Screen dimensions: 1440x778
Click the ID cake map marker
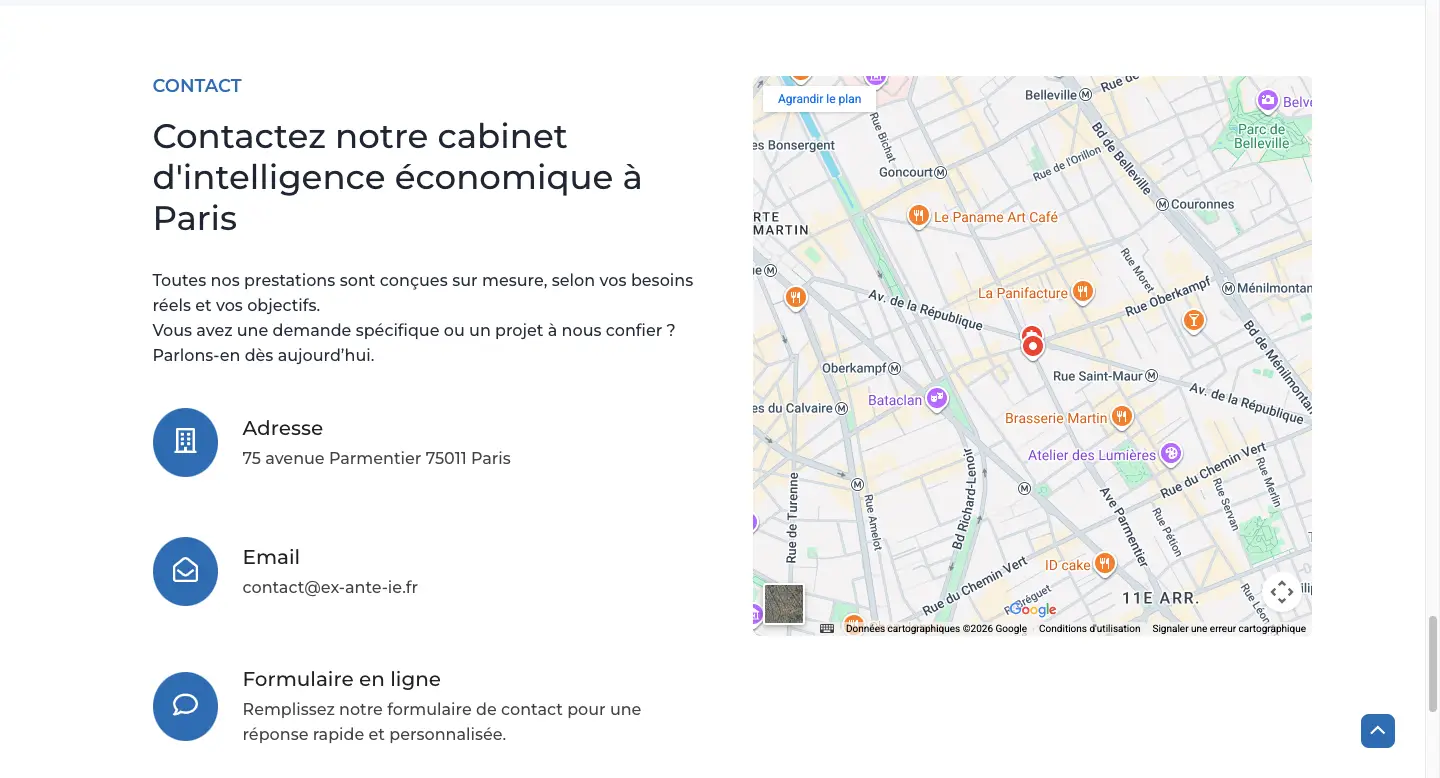[1104, 564]
